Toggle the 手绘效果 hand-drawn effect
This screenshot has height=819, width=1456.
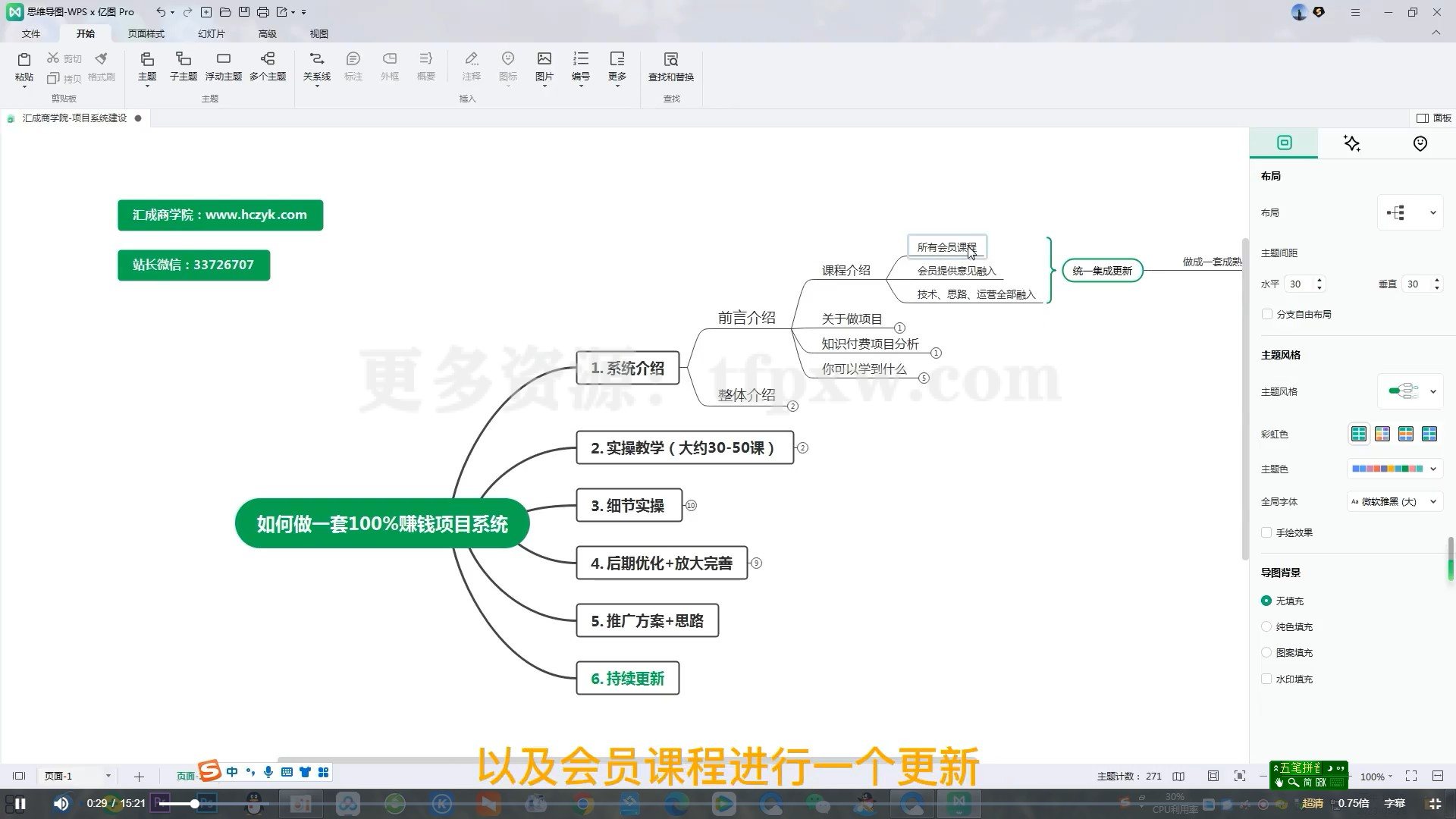click(1267, 532)
